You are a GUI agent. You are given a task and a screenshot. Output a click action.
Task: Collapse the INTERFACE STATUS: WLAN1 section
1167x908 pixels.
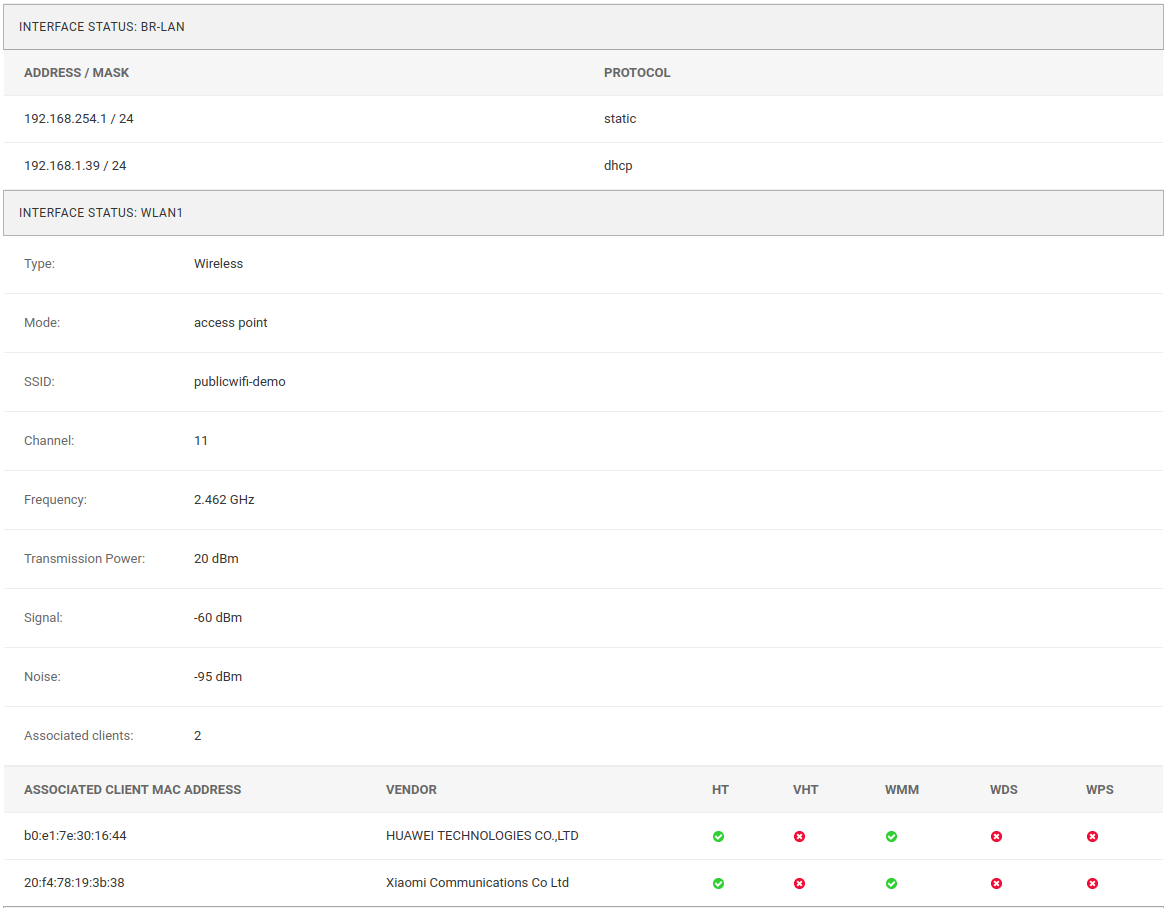coord(100,212)
